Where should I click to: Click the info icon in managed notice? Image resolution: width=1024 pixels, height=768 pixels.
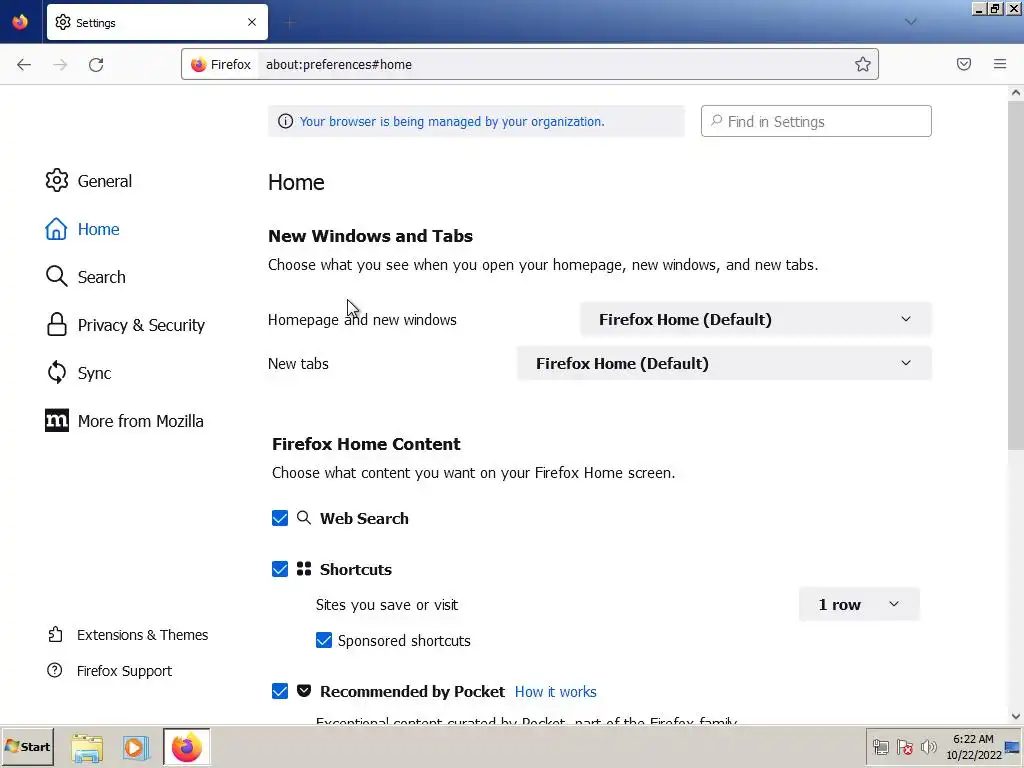[285, 121]
